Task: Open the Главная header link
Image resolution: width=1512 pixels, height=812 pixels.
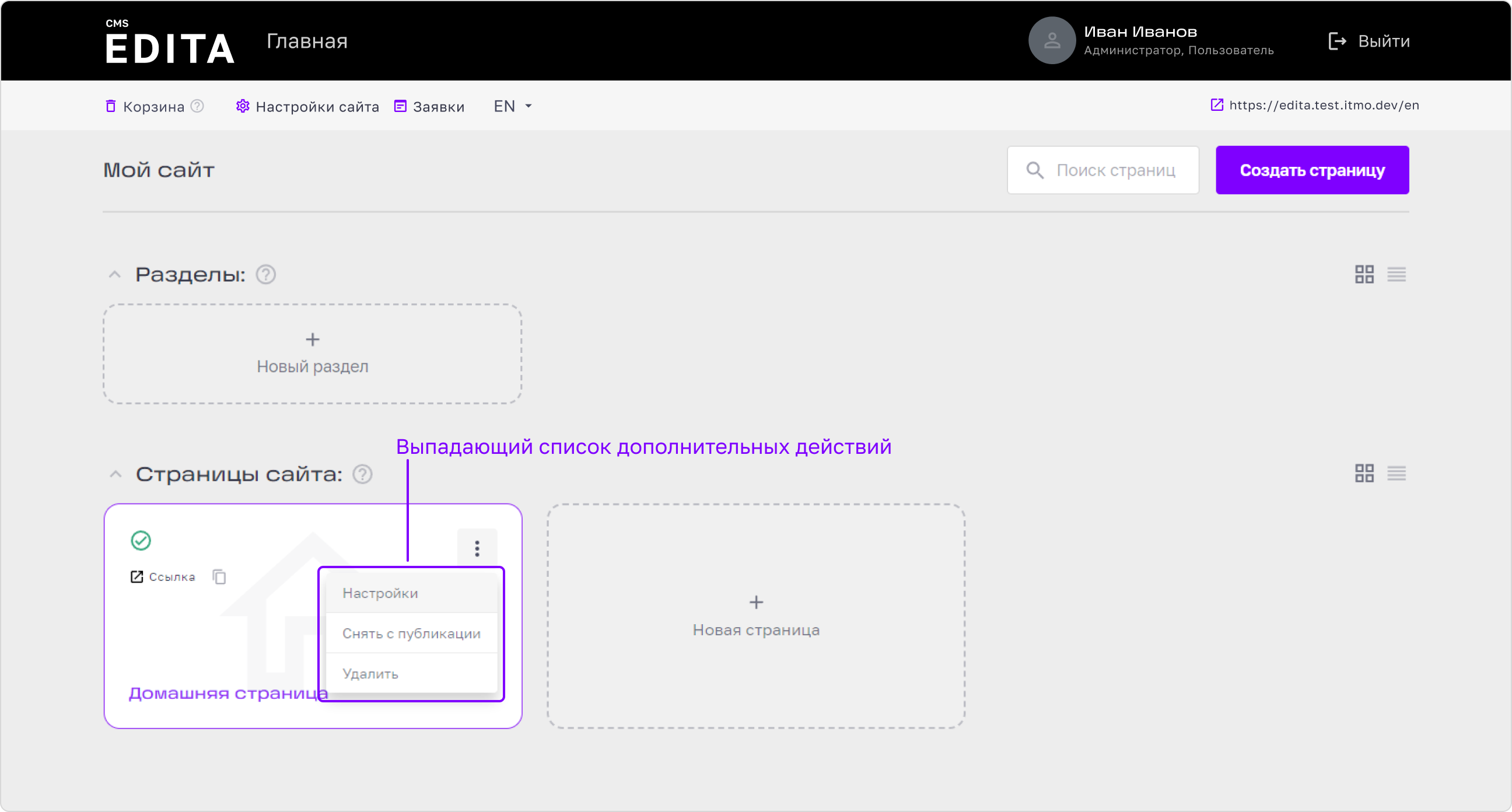Action: [x=307, y=41]
